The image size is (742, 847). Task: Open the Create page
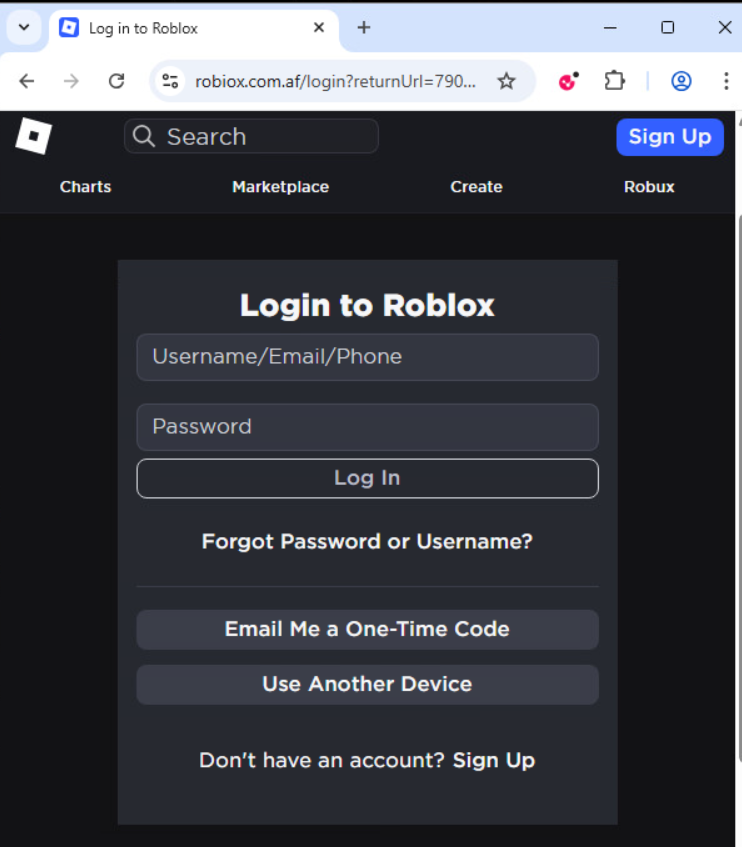coord(476,187)
